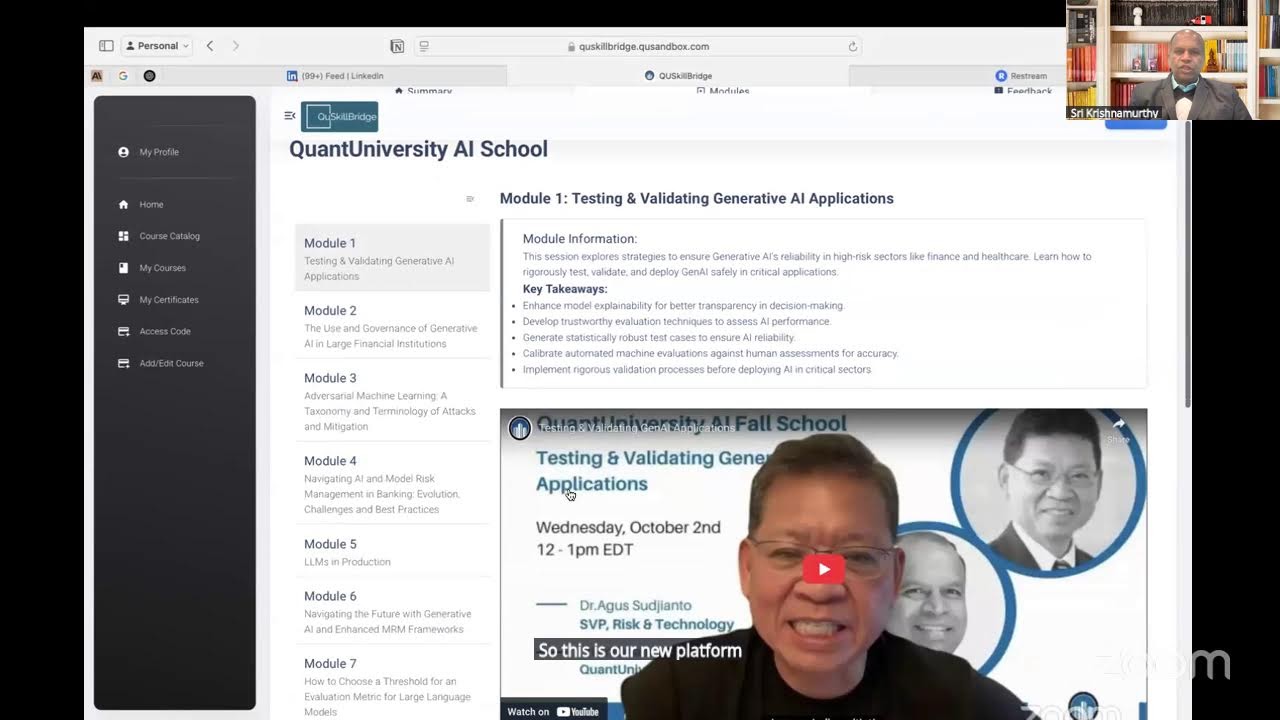1280x720 pixels.
Task: Collapse the sidebar with the menu toggle icon
Action: [x=290, y=116]
